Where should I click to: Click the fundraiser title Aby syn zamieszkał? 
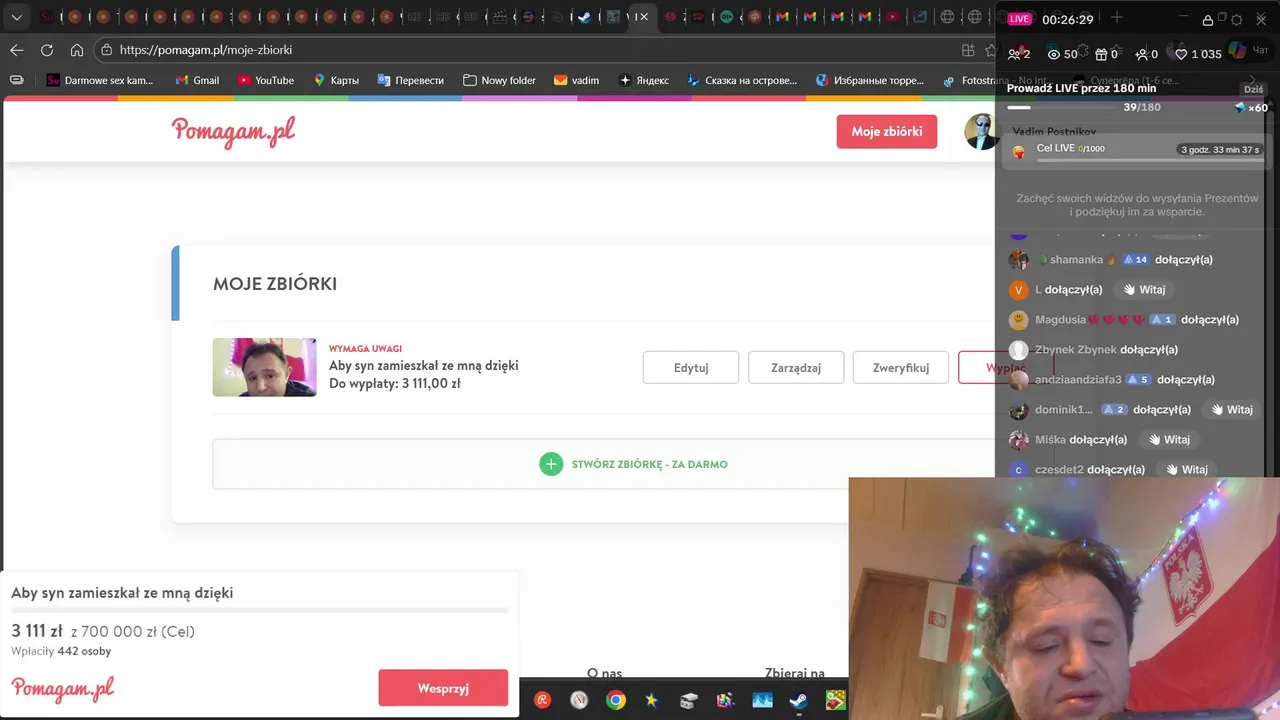[x=424, y=366]
